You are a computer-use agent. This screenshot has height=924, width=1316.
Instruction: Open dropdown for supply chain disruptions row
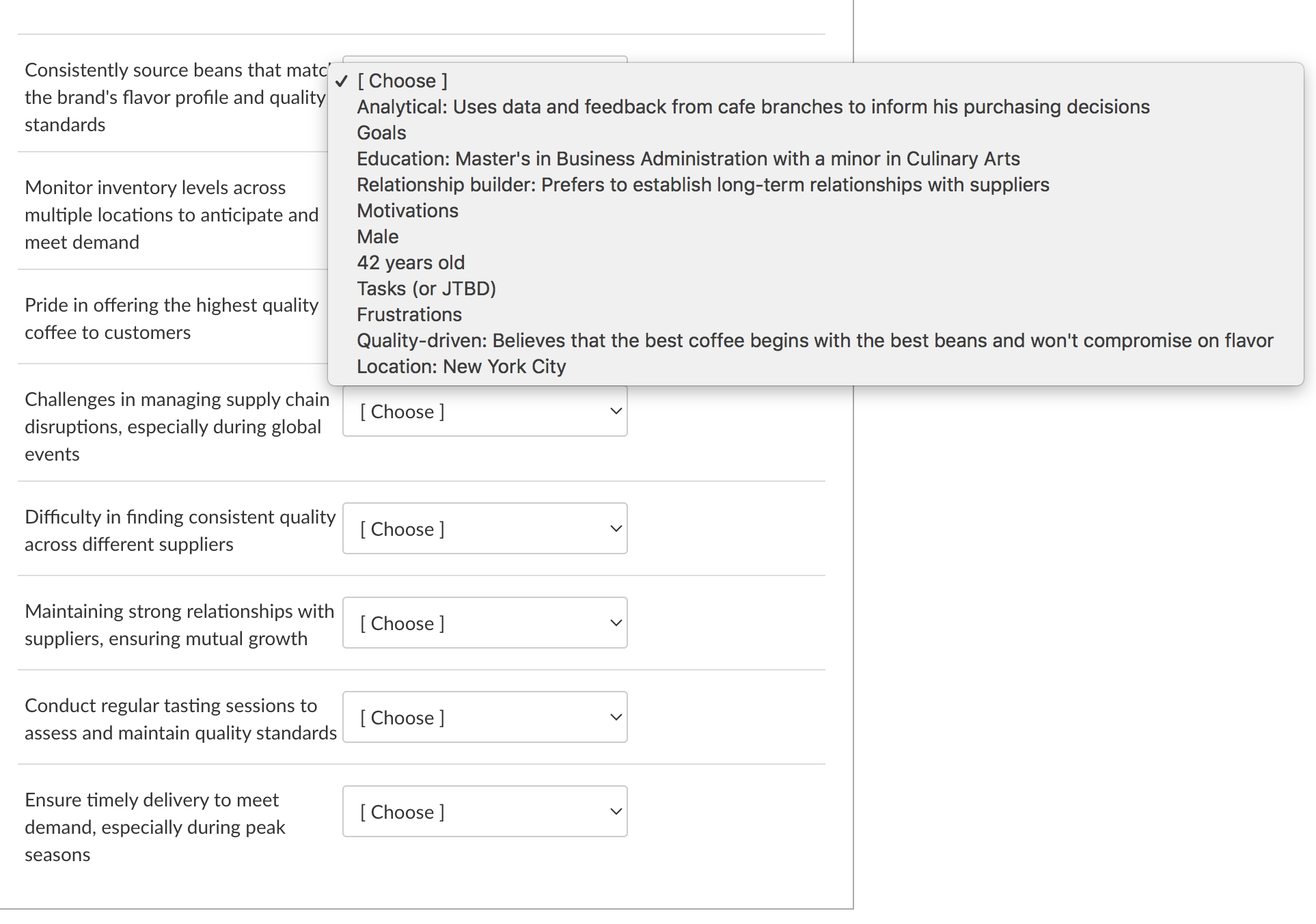[484, 411]
